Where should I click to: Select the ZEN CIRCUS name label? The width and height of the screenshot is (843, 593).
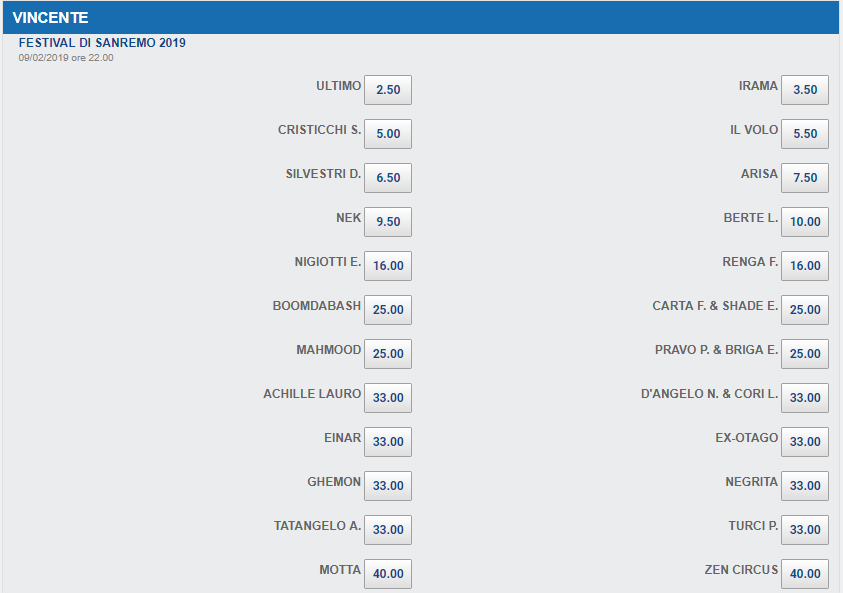click(741, 570)
